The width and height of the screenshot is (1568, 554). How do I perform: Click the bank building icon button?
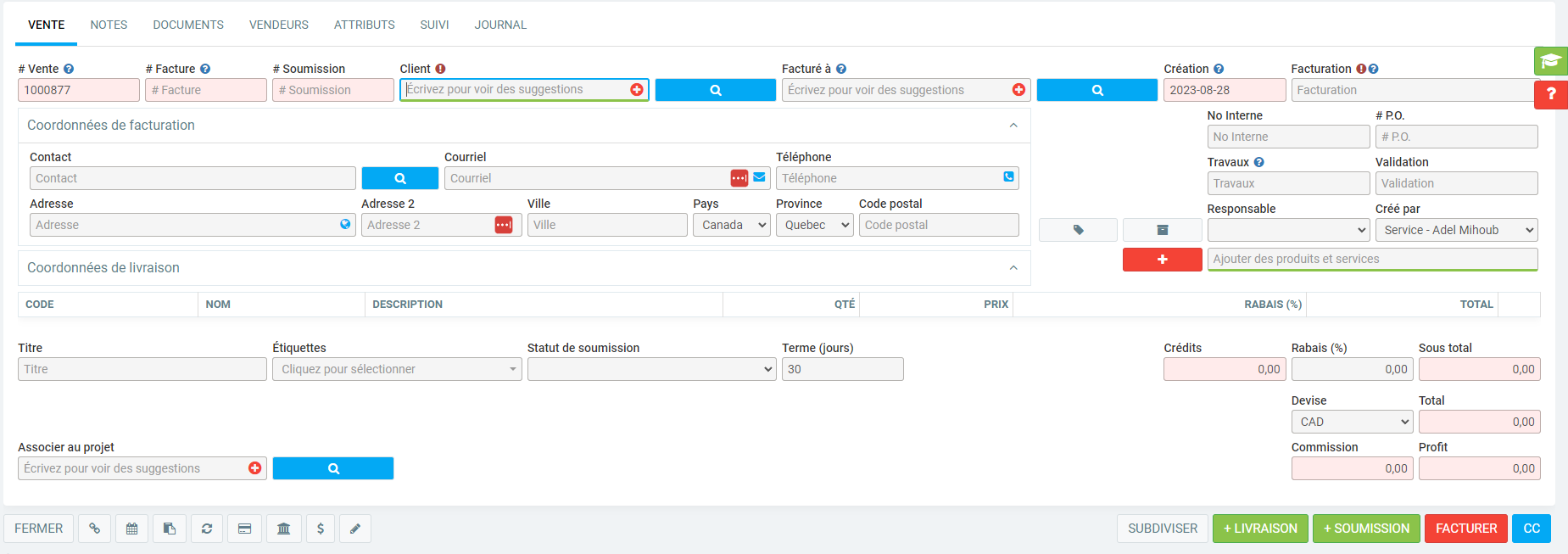click(x=283, y=529)
